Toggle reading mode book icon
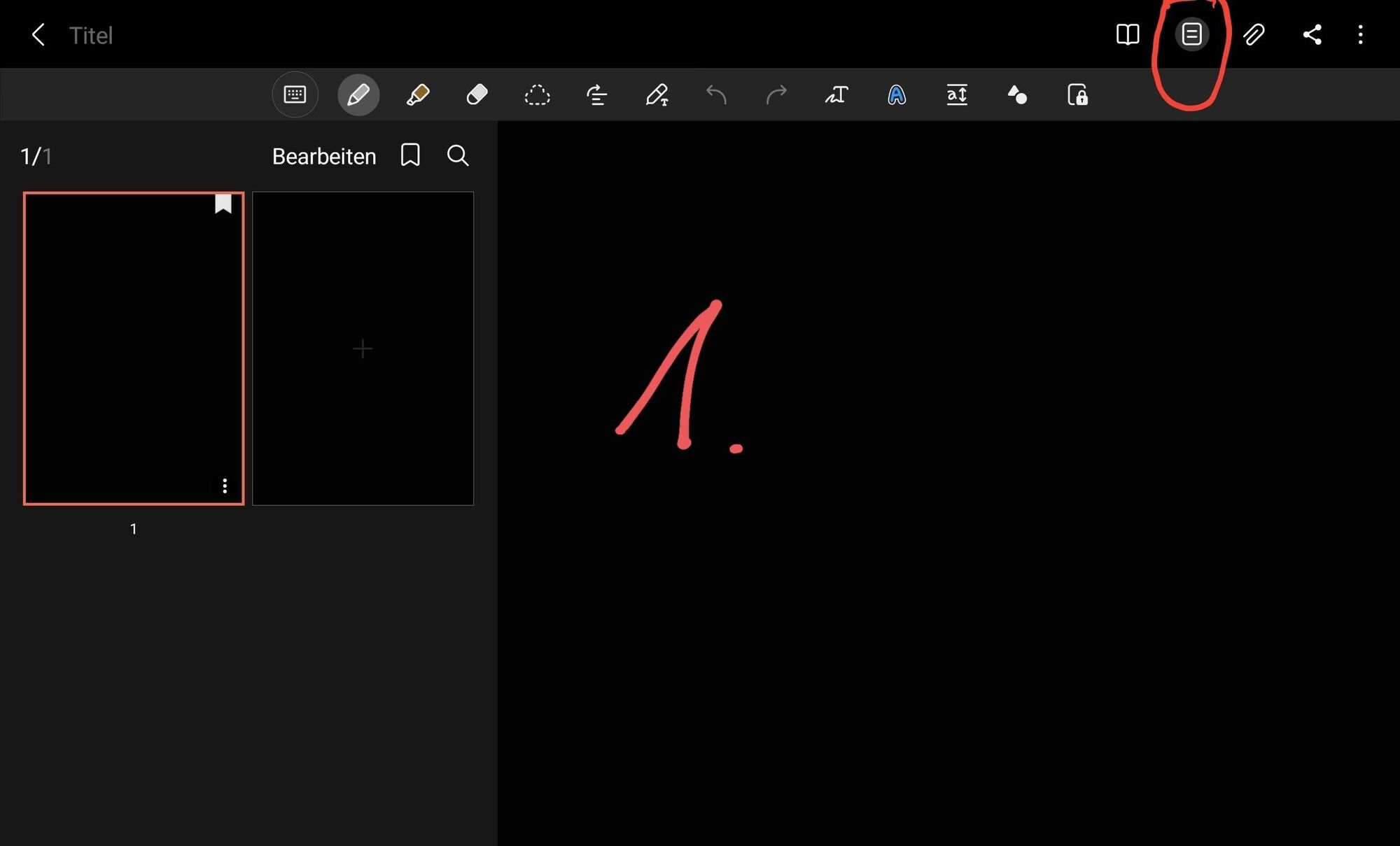This screenshot has width=1400, height=846. [x=1128, y=34]
